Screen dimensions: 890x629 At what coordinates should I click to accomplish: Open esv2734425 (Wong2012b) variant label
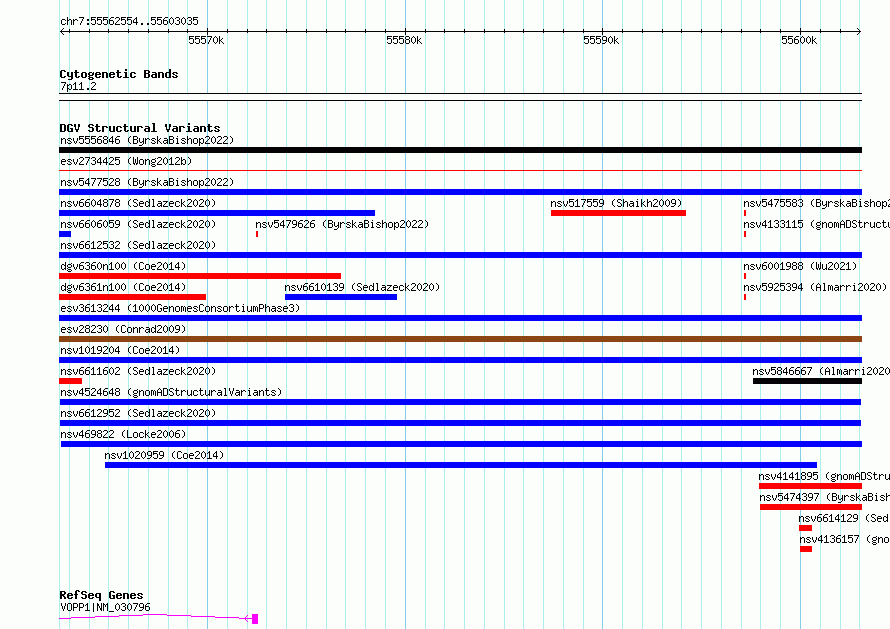(x=126, y=161)
